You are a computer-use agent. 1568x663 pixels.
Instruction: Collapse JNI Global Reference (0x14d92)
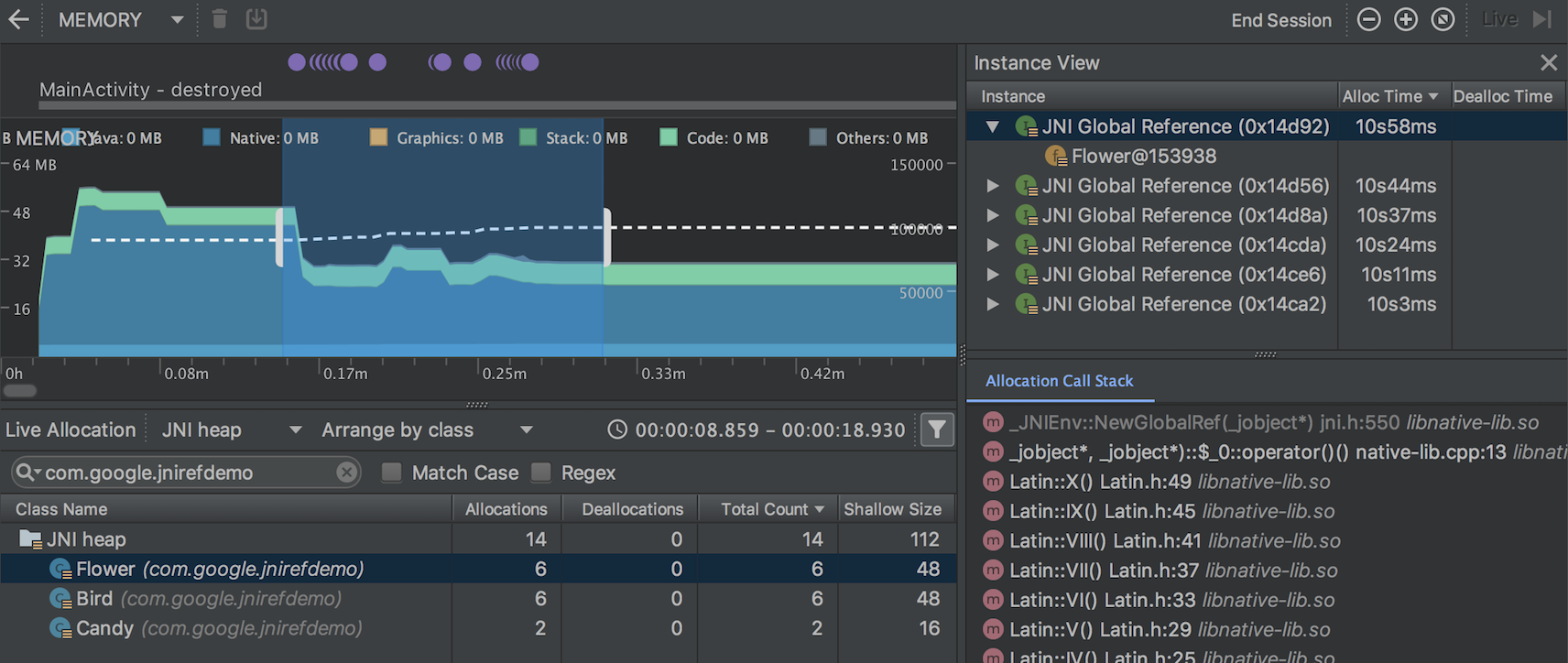click(992, 126)
